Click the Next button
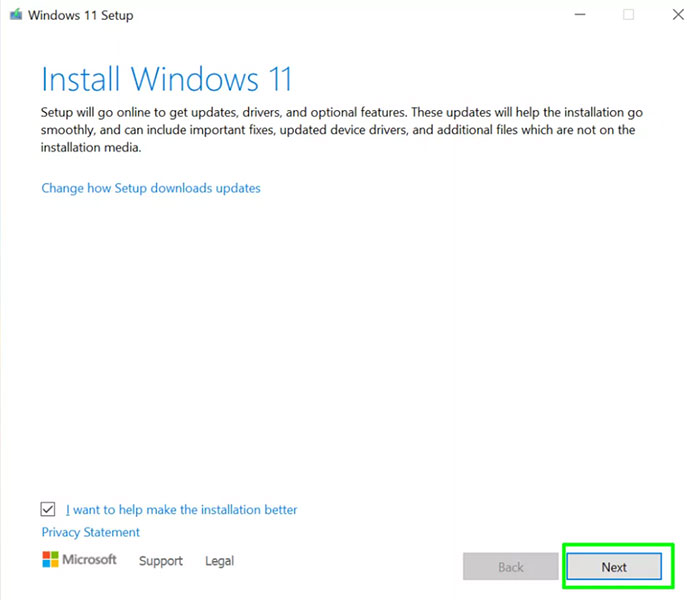Viewport: 700px width, 600px height. point(614,567)
